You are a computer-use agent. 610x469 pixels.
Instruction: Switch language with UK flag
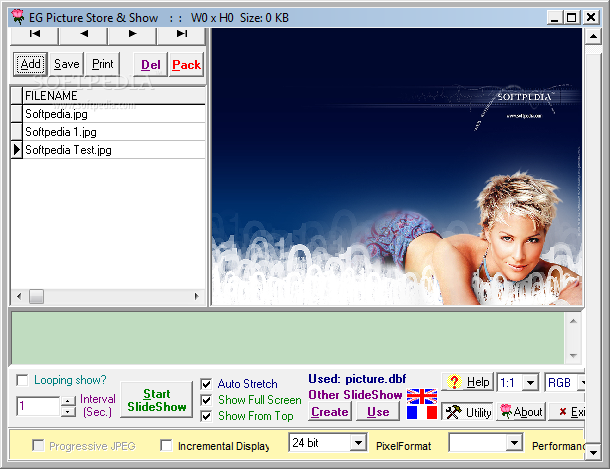coord(422,396)
